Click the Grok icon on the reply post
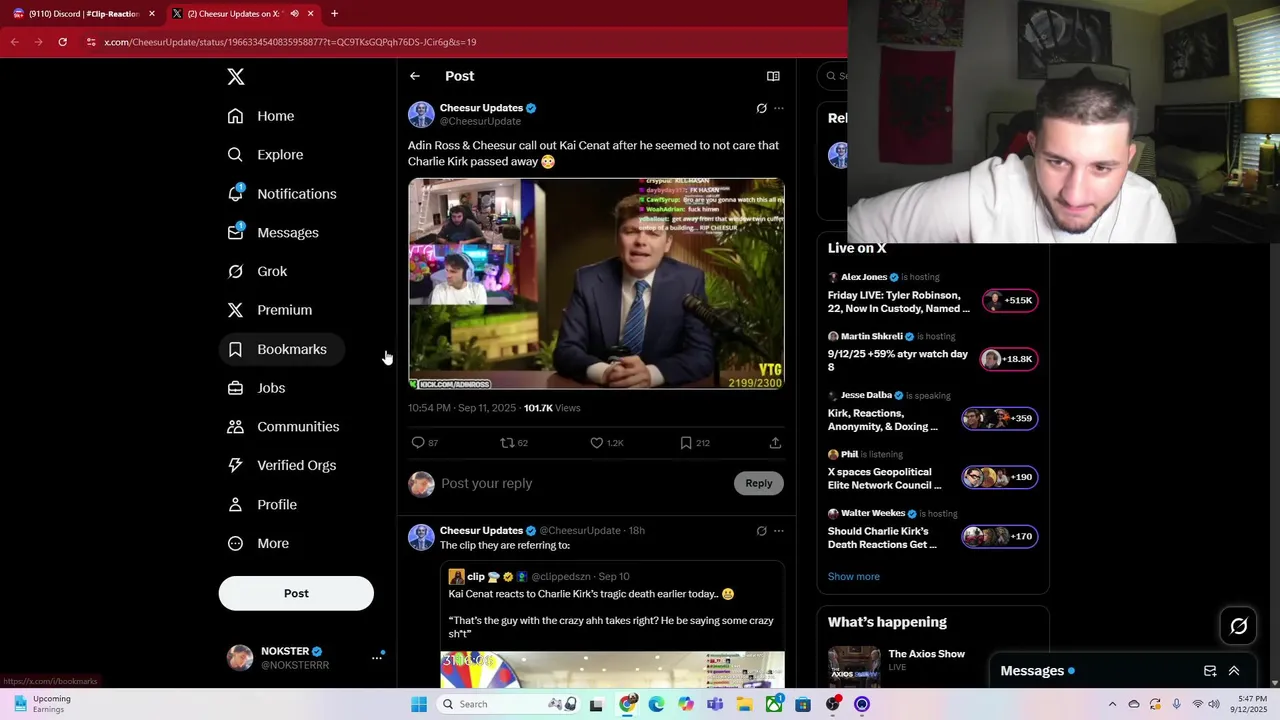The width and height of the screenshot is (1280, 720). pos(761,531)
